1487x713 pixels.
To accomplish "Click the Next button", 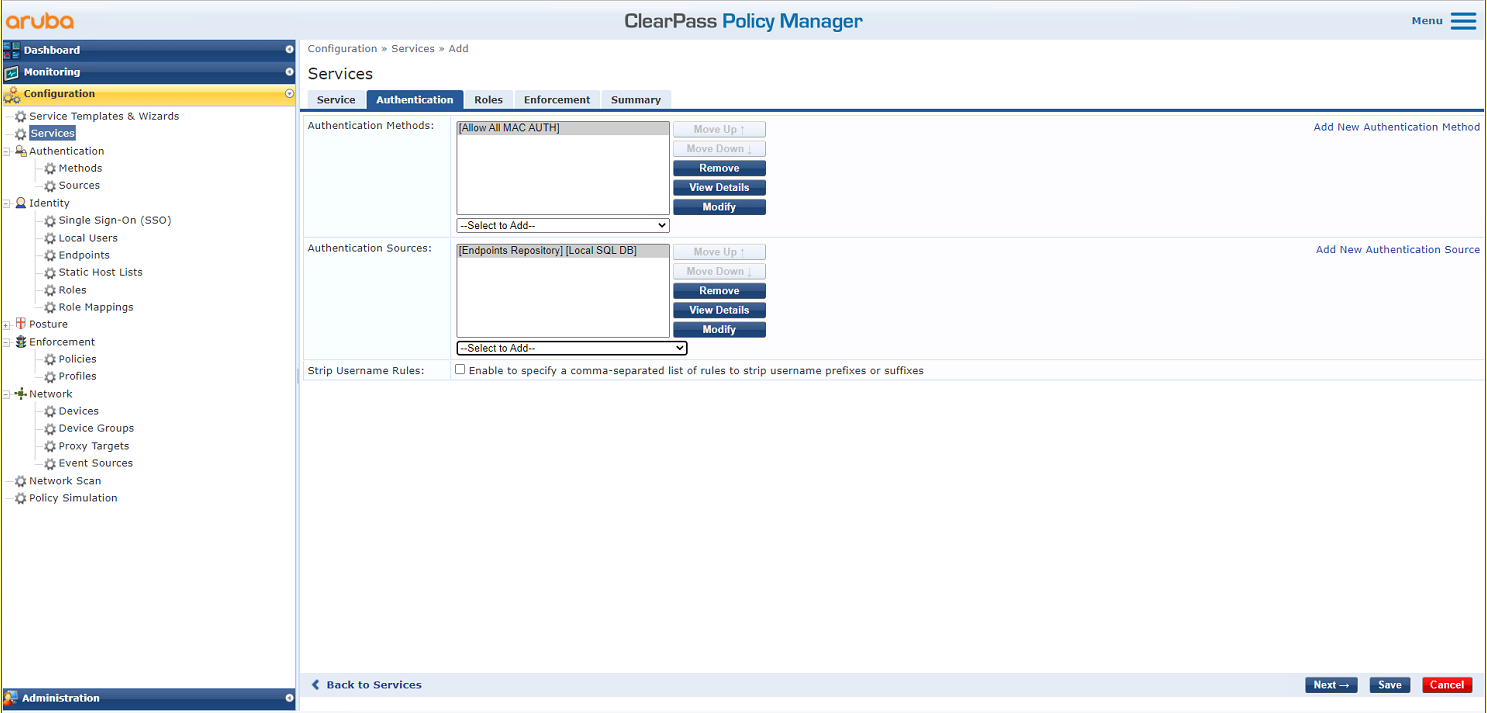I will click(1331, 685).
